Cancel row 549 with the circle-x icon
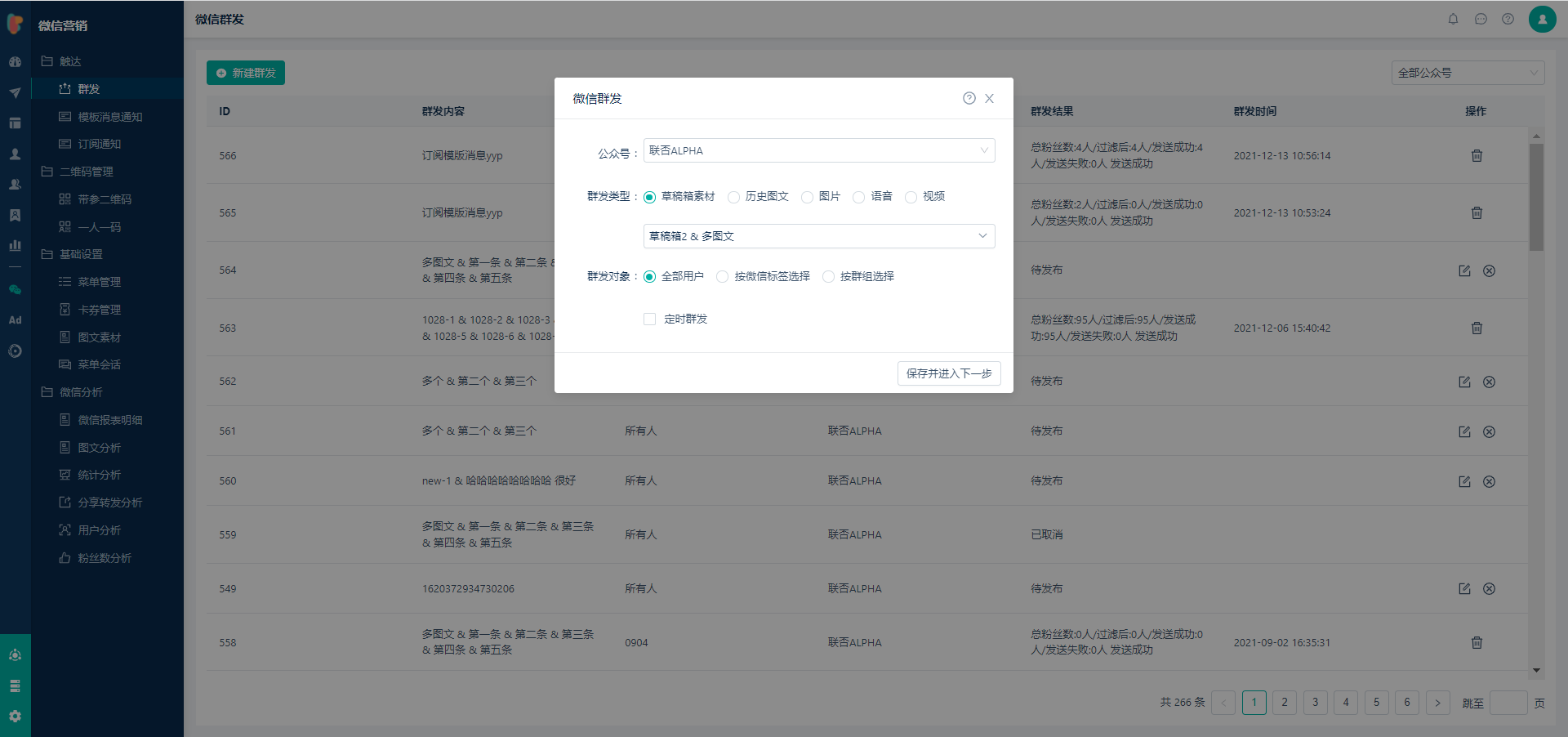 pyautogui.click(x=1489, y=588)
